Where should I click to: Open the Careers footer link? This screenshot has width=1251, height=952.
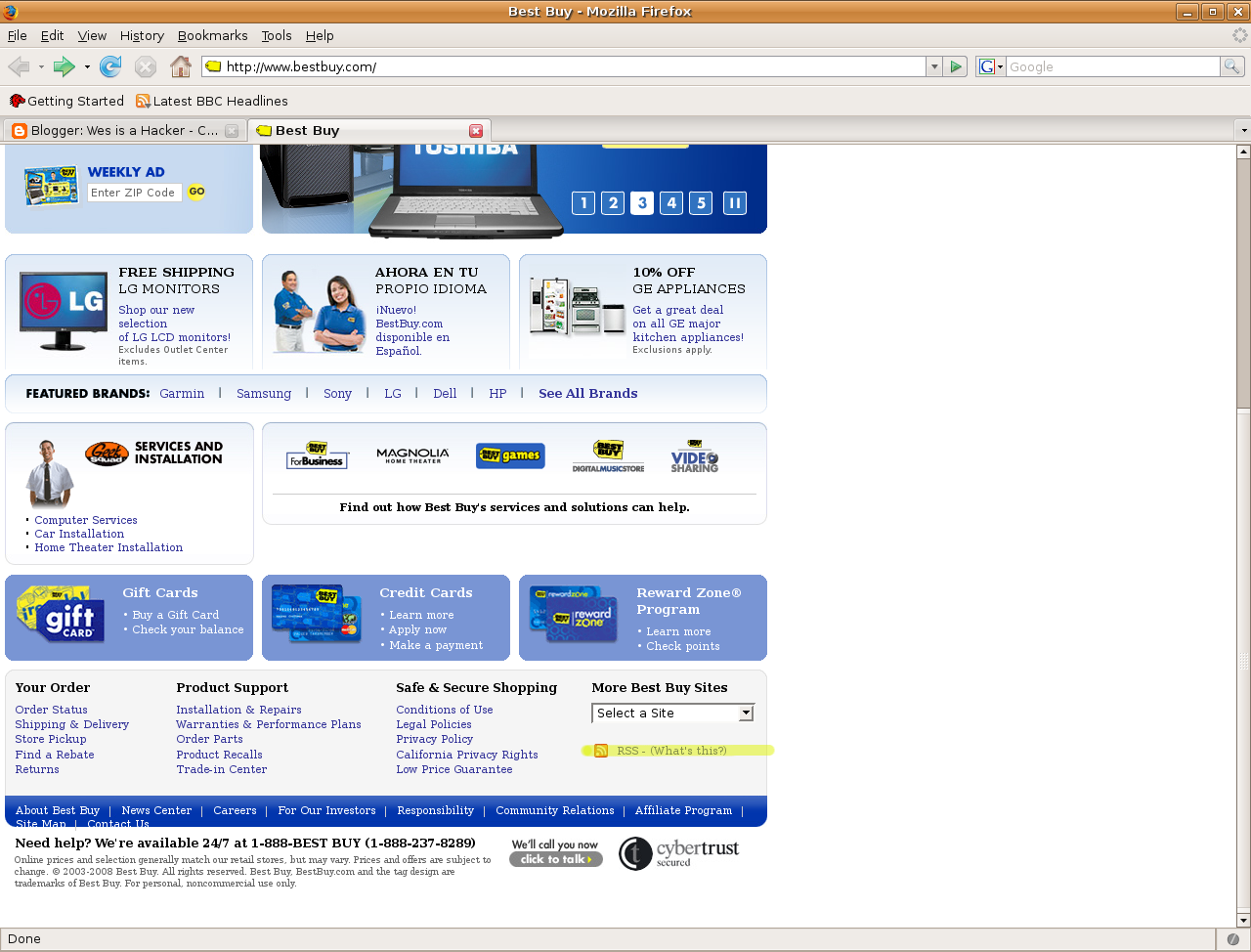[x=235, y=810]
